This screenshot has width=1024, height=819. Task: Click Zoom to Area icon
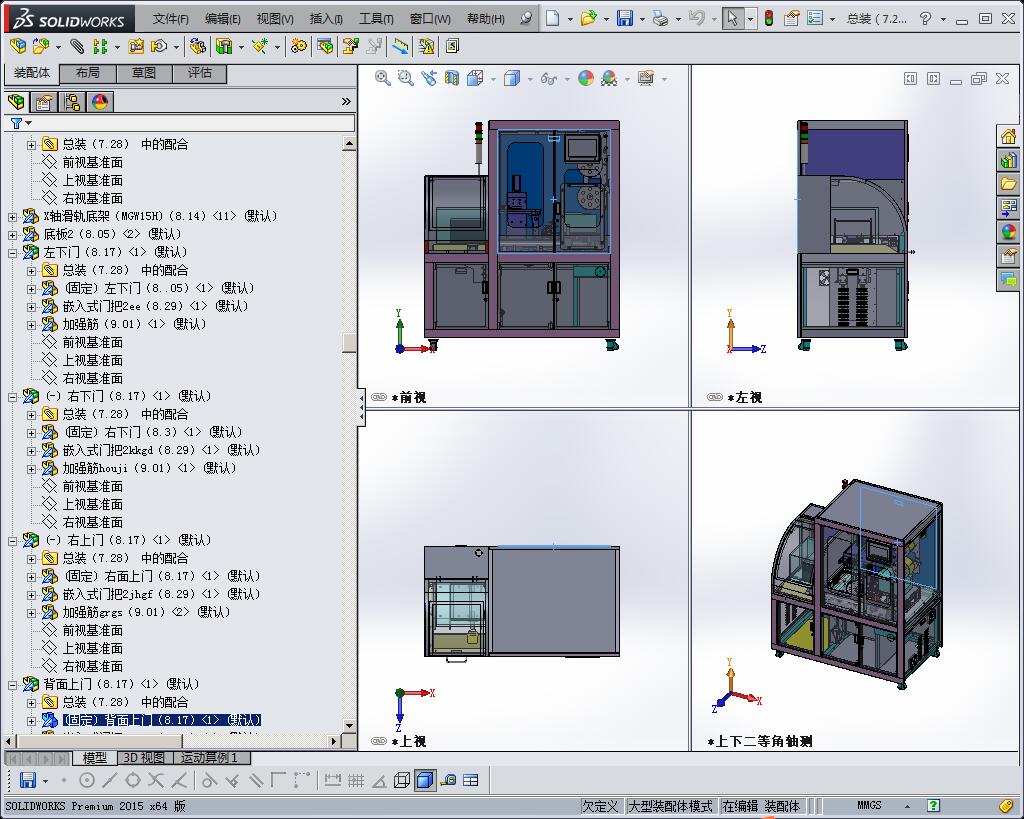click(406, 78)
